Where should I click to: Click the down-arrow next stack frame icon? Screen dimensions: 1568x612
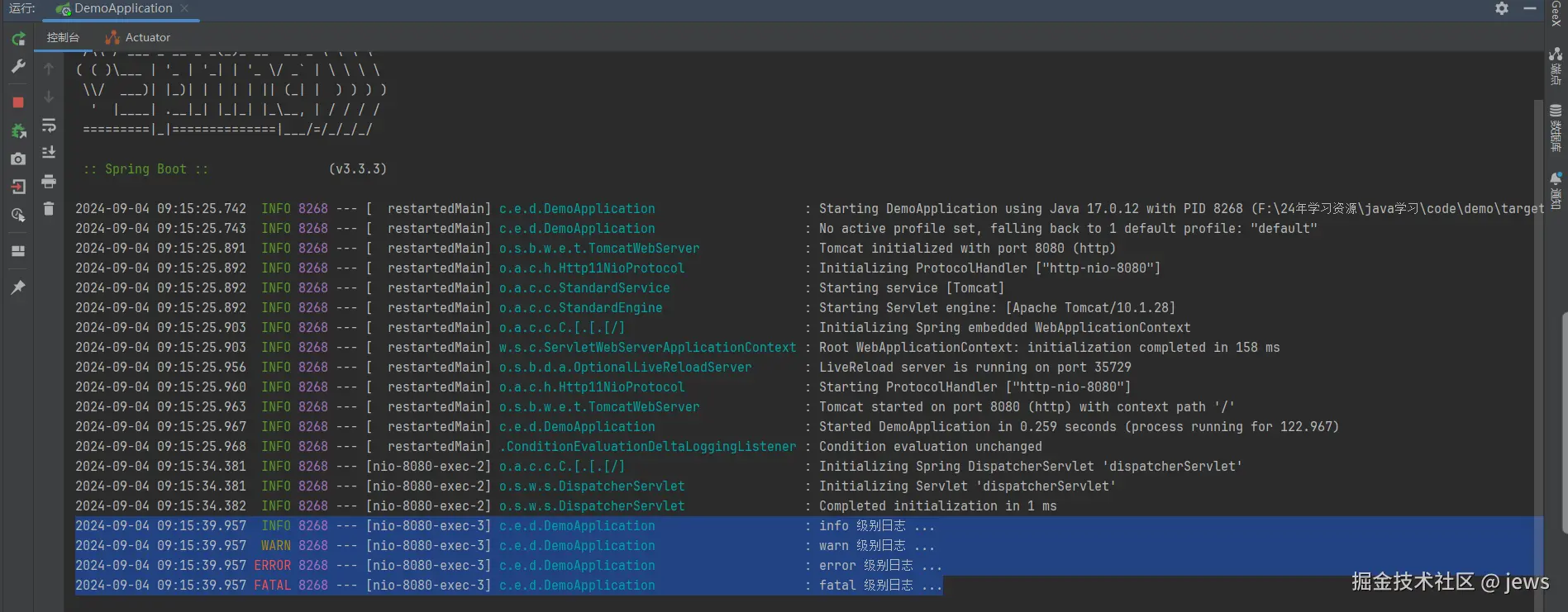pos(49,97)
